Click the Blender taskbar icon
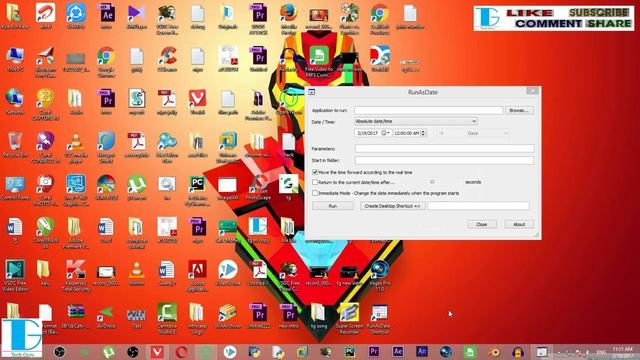The height and width of the screenshot is (360, 640). point(494,352)
